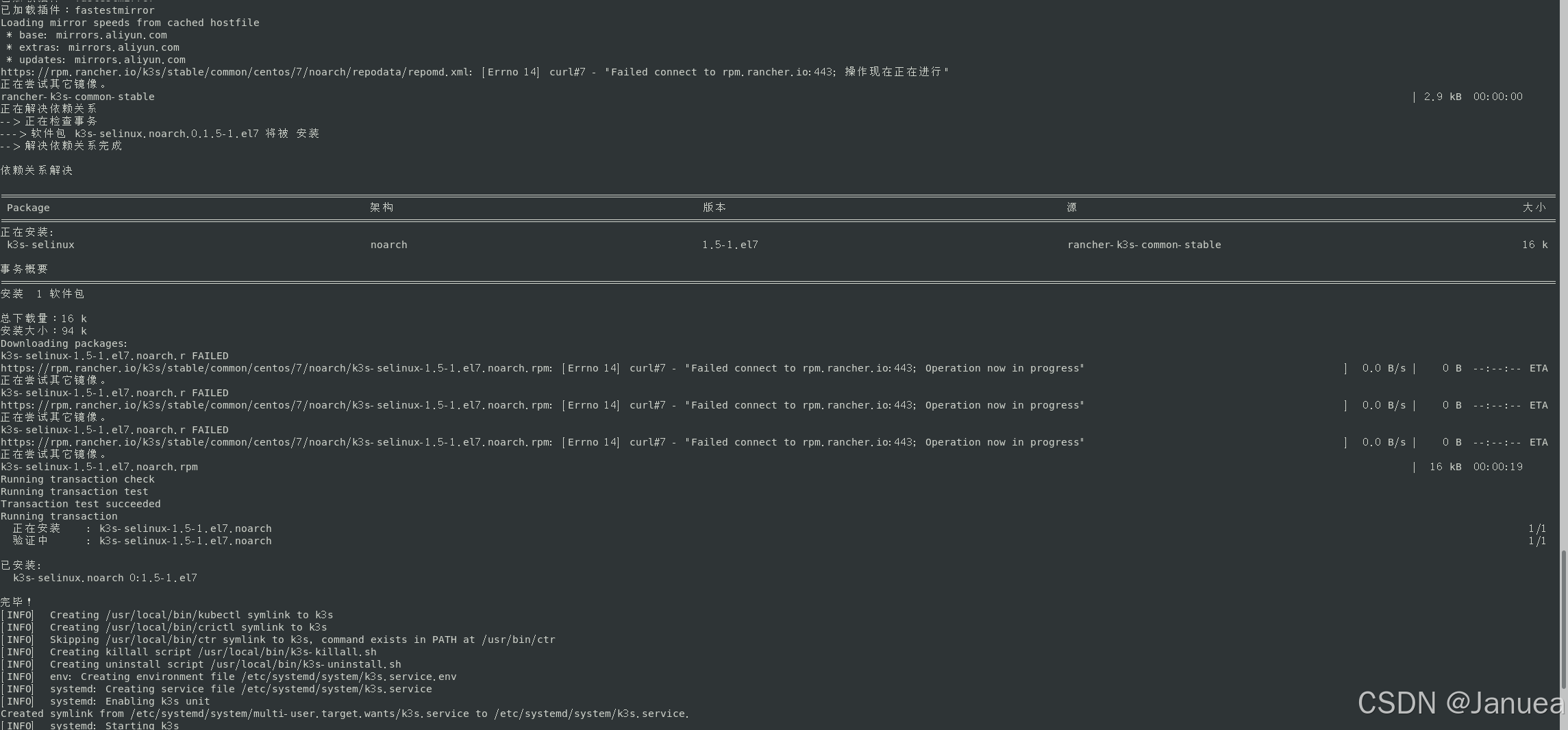
Task: Click the '操作现在正在进行' error text
Action: click(893, 72)
